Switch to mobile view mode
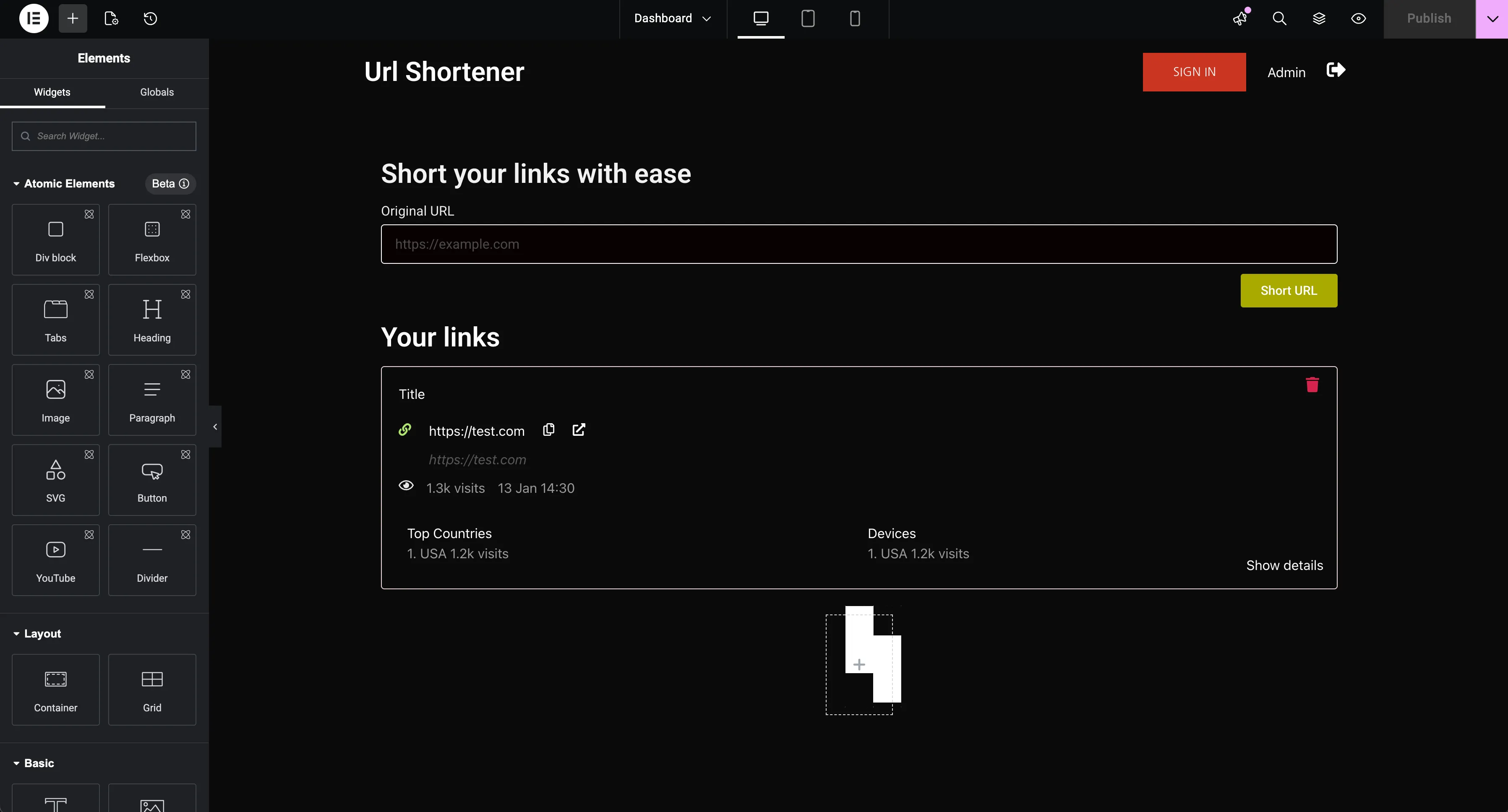This screenshot has width=1508, height=812. 854,18
